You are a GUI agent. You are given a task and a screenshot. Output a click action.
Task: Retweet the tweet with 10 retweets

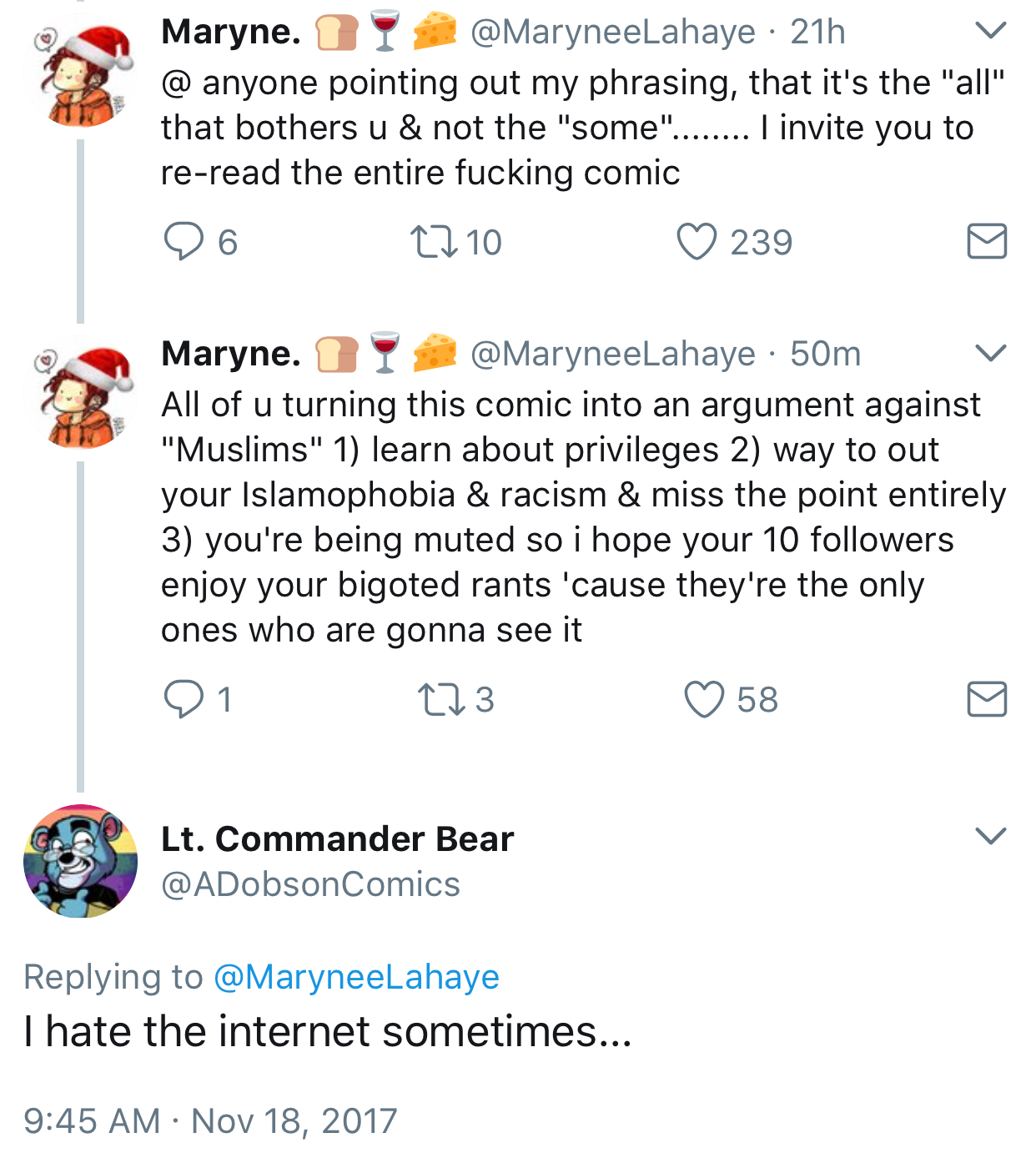click(x=434, y=242)
